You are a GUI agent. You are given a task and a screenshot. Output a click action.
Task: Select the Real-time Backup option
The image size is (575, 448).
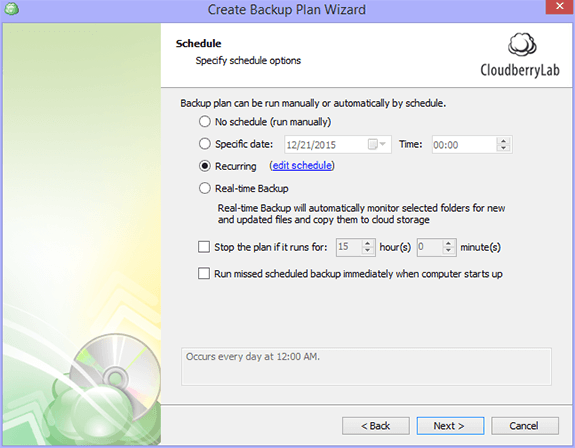point(205,188)
